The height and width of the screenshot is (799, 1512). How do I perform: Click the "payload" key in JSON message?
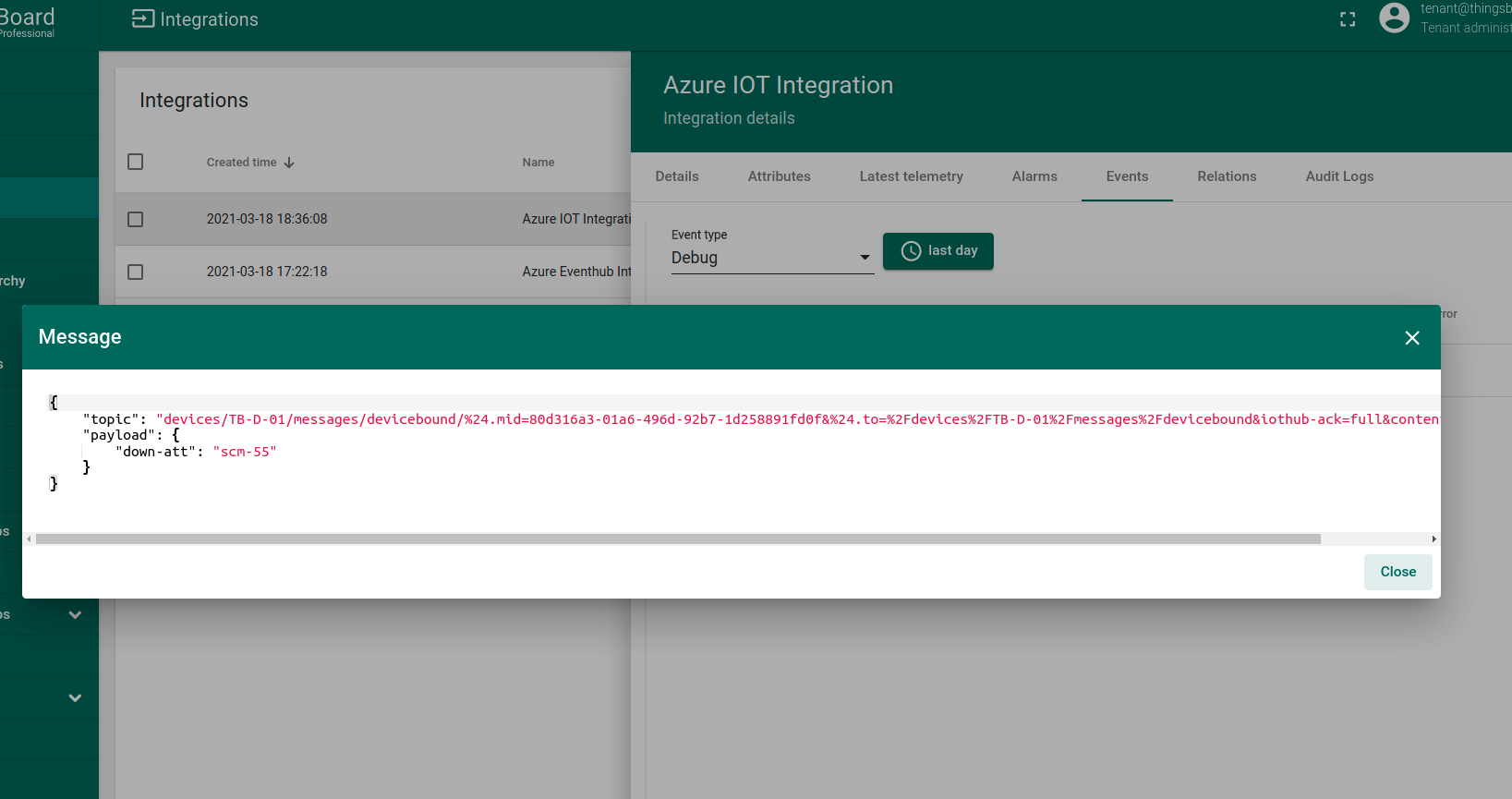[x=119, y=435]
